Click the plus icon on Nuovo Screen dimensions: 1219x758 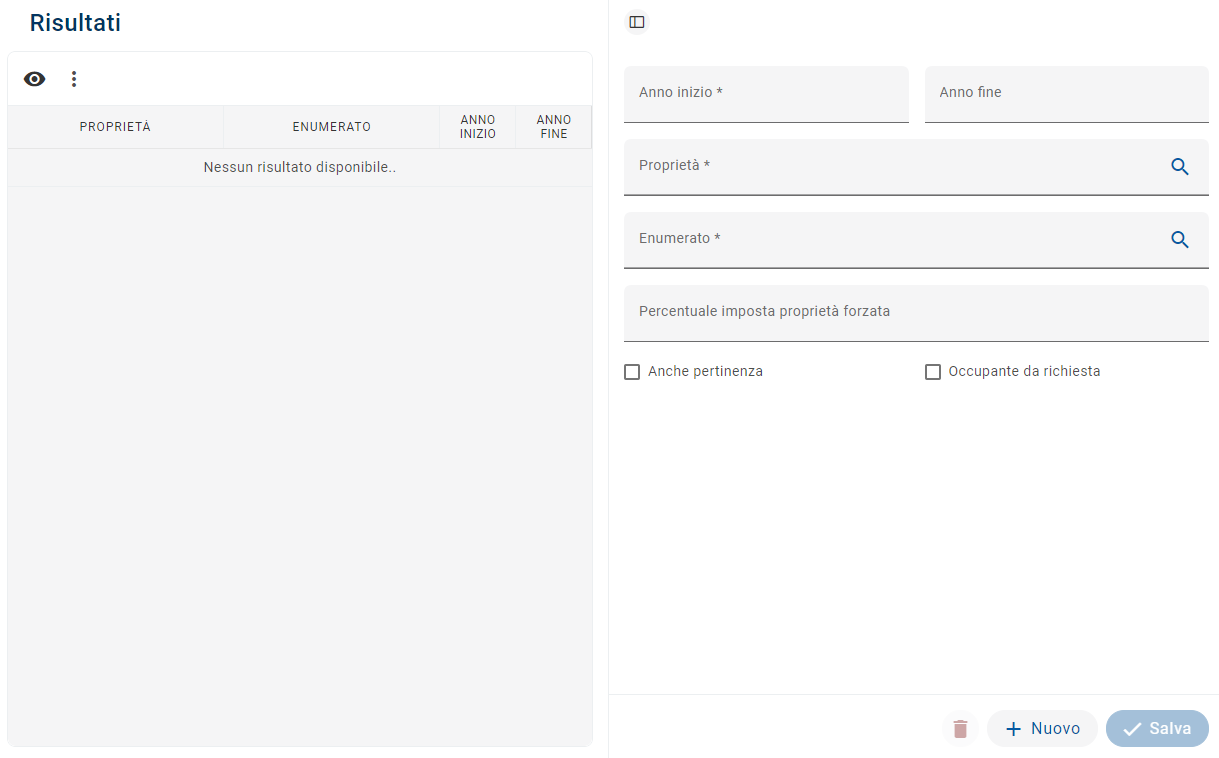point(1014,729)
